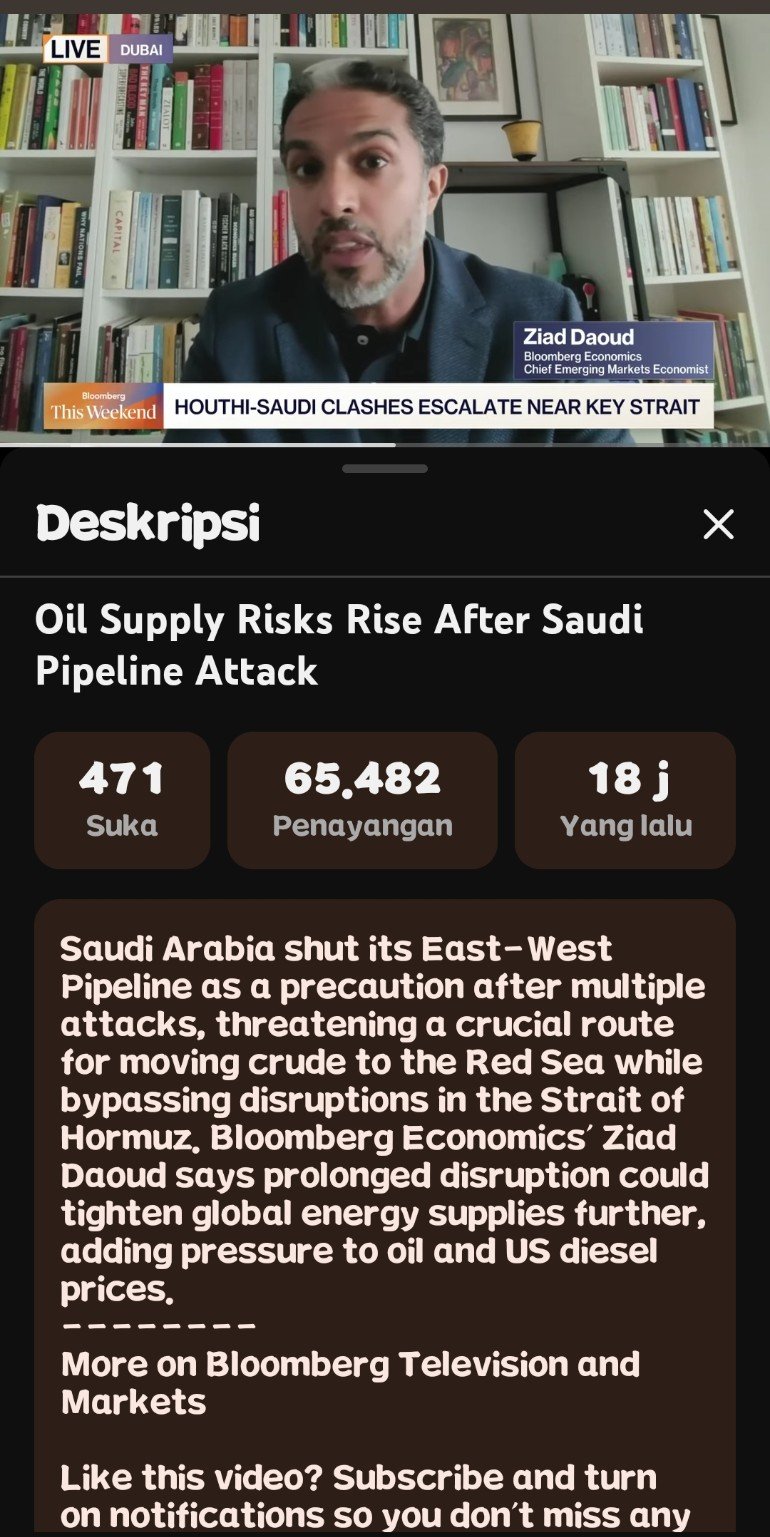This screenshot has width=770, height=1537.
Task: Close the Deskripsi panel with X
Action: [x=718, y=524]
